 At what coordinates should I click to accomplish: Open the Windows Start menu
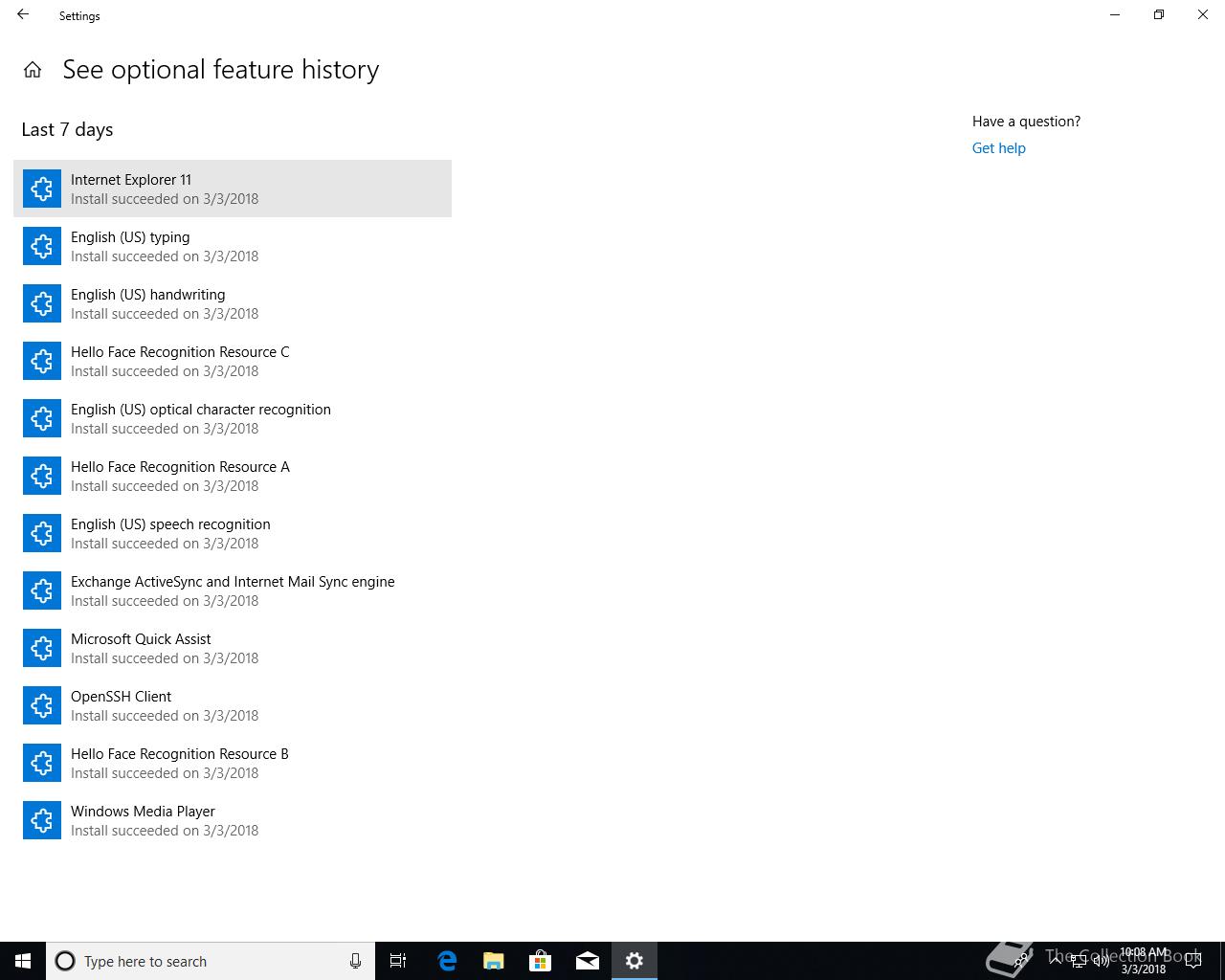click(x=23, y=961)
